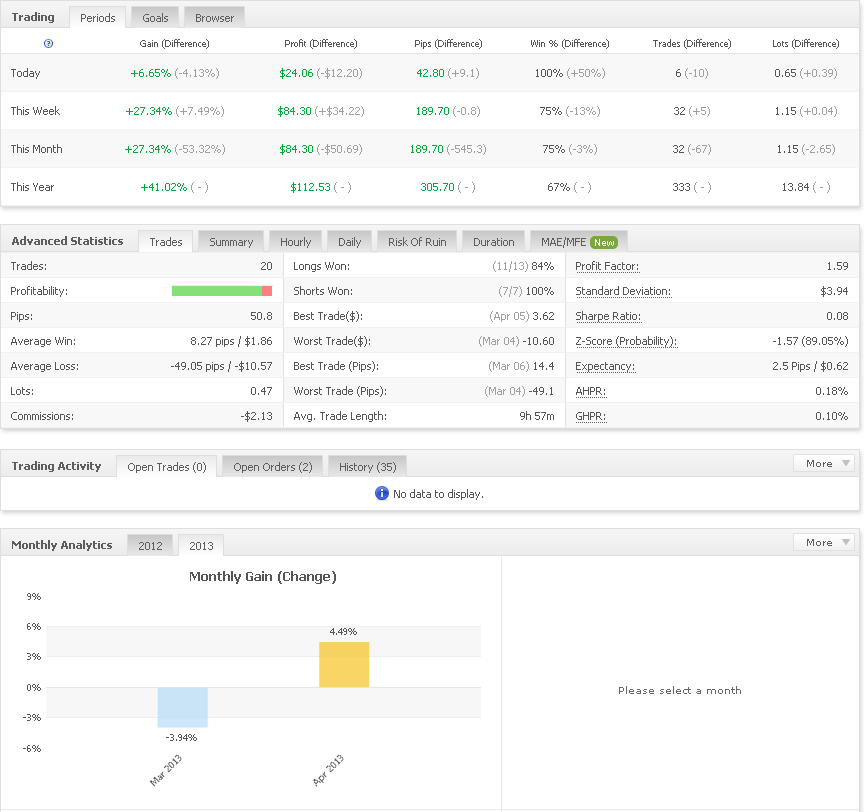Open the Periods tab in Trading
Screen dimensions: 866x812
click(x=97, y=18)
